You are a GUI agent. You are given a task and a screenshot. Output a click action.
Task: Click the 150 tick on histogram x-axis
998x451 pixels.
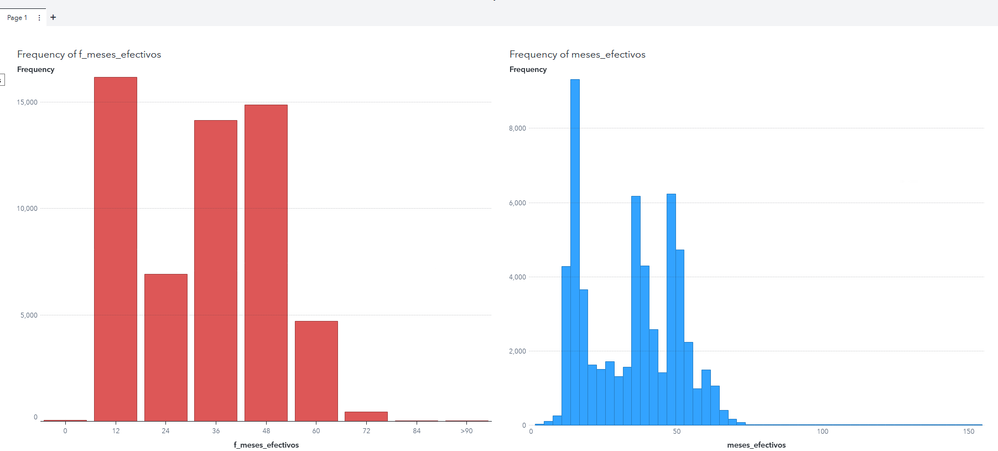(x=968, y=431)
